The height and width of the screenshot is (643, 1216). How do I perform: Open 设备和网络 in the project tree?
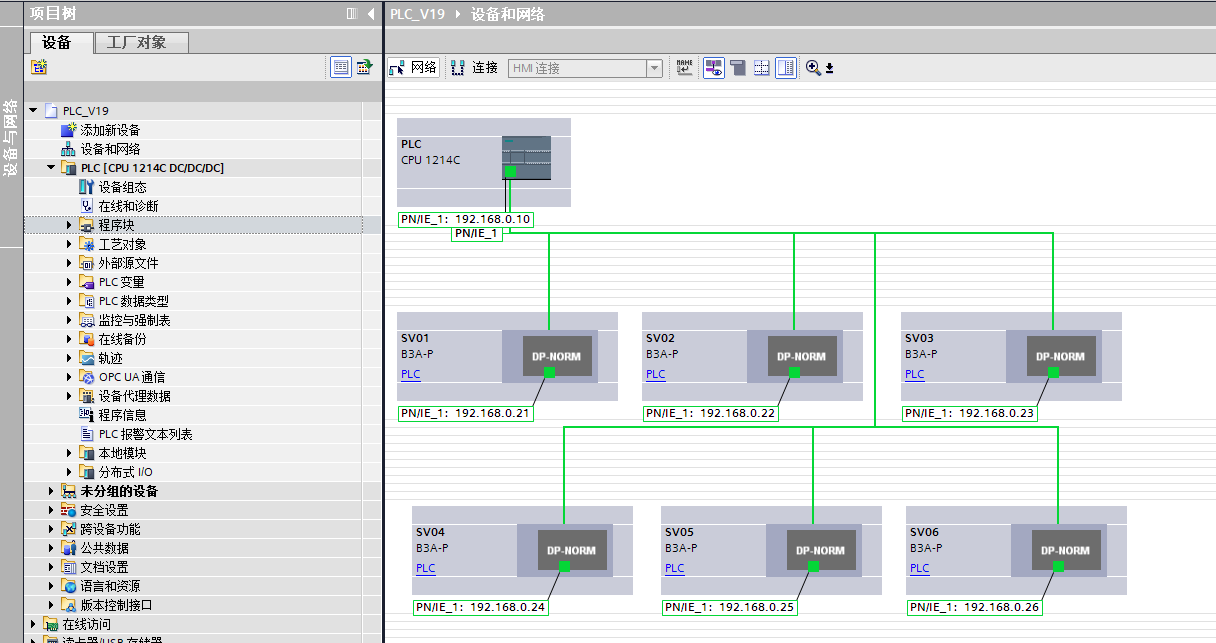tap(110, 149)
